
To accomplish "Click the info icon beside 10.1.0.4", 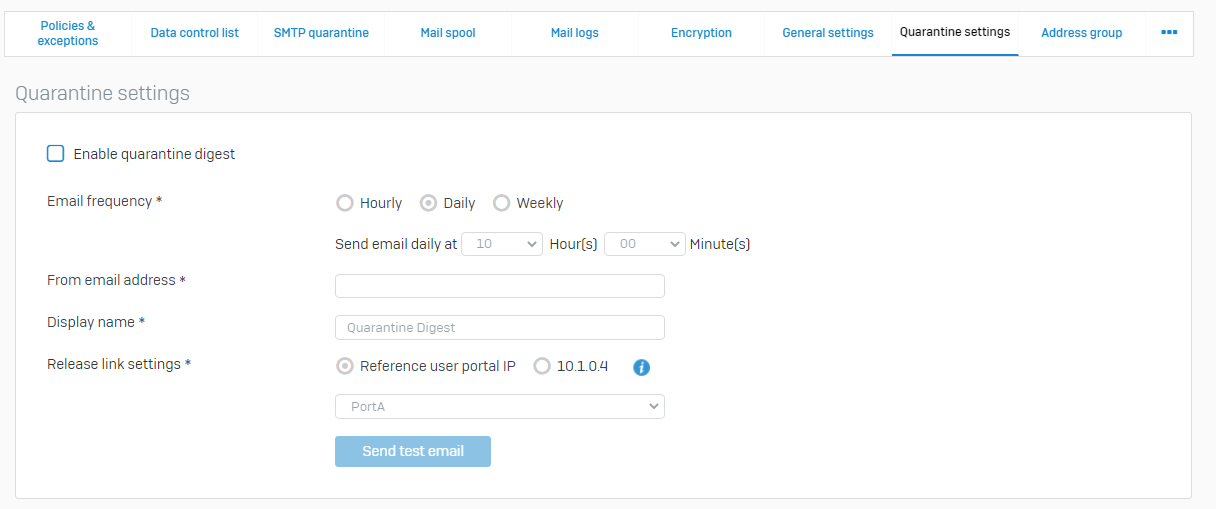I will (642, 367).
